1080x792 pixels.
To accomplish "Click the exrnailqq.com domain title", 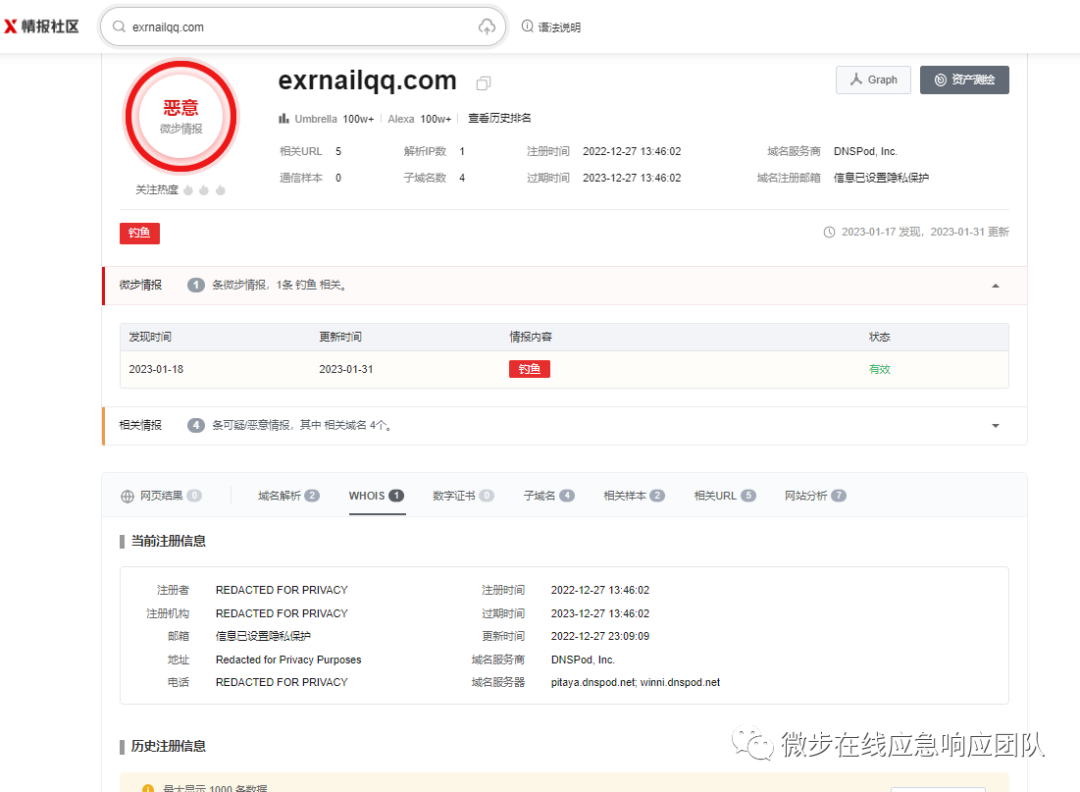I will pos(367,81).
